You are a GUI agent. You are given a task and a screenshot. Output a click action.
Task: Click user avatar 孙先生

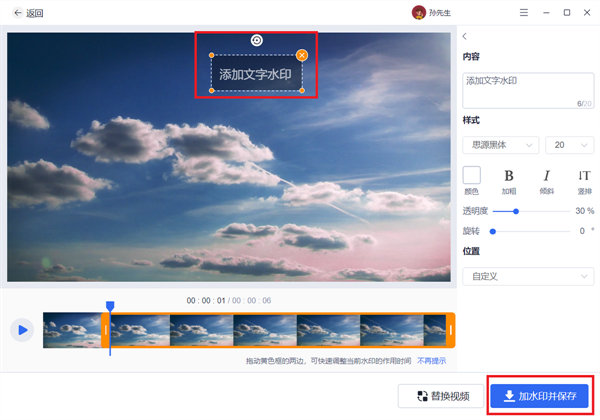click(x=419, y=13)
